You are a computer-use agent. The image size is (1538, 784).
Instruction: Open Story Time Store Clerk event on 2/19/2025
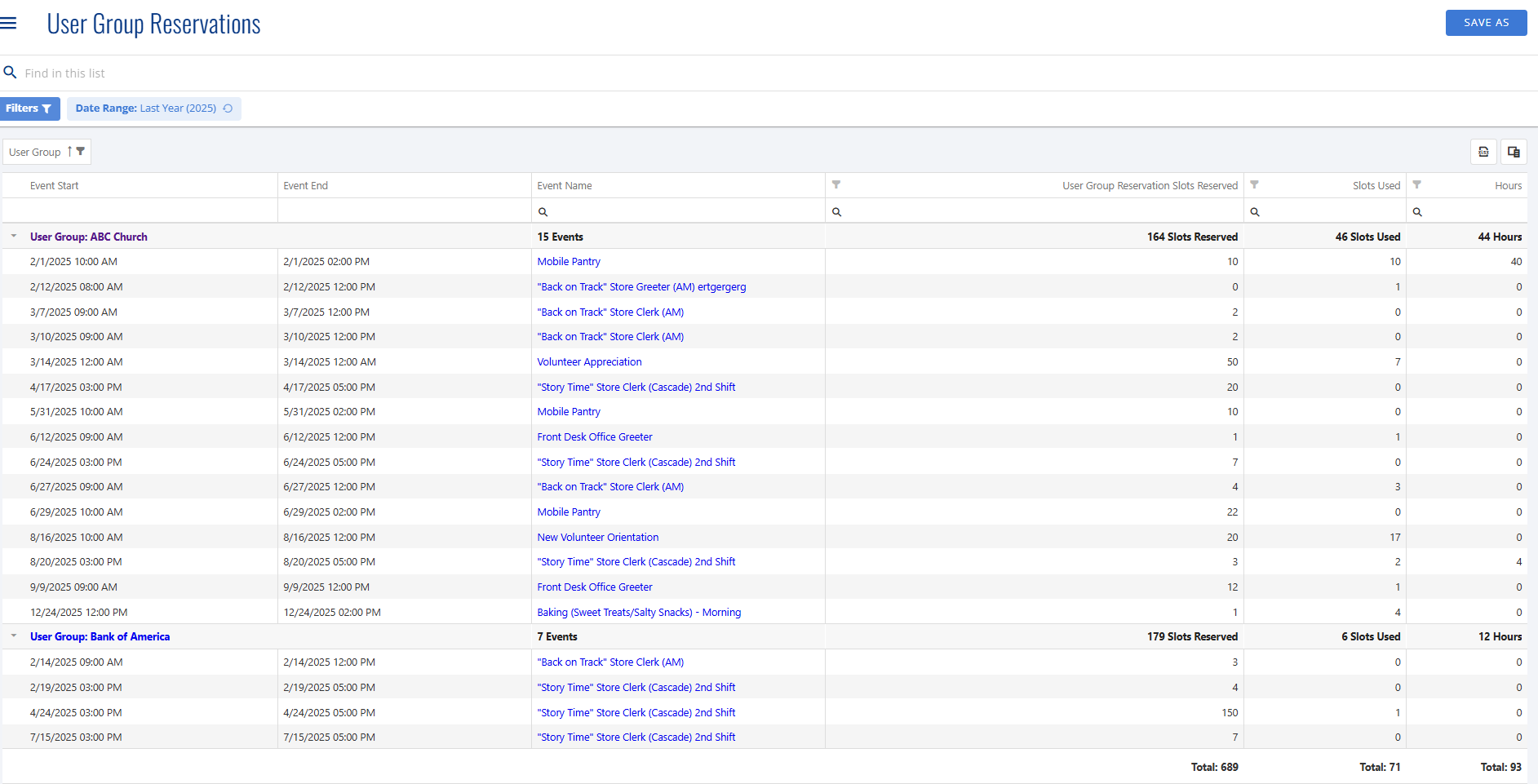[636, 688]
